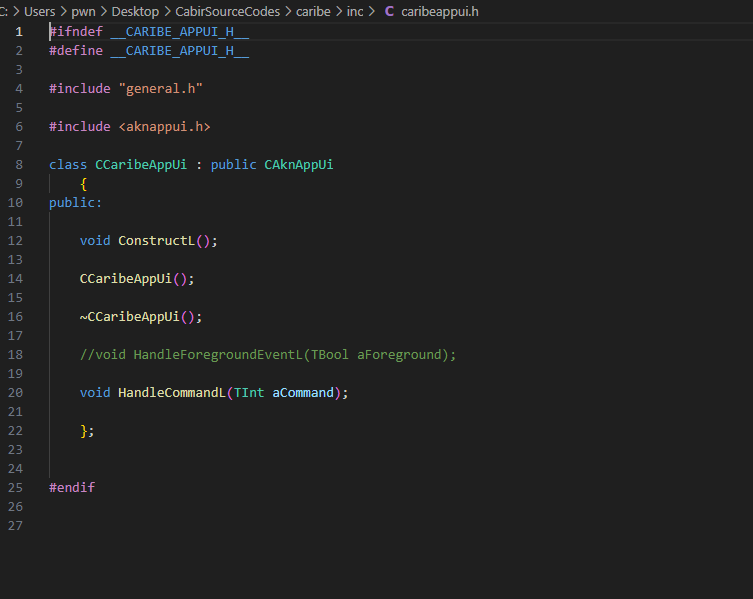The height and width of the screenshot is (599, 753).
Task: Click the TInt type on line 20
Action: [249, 392]
